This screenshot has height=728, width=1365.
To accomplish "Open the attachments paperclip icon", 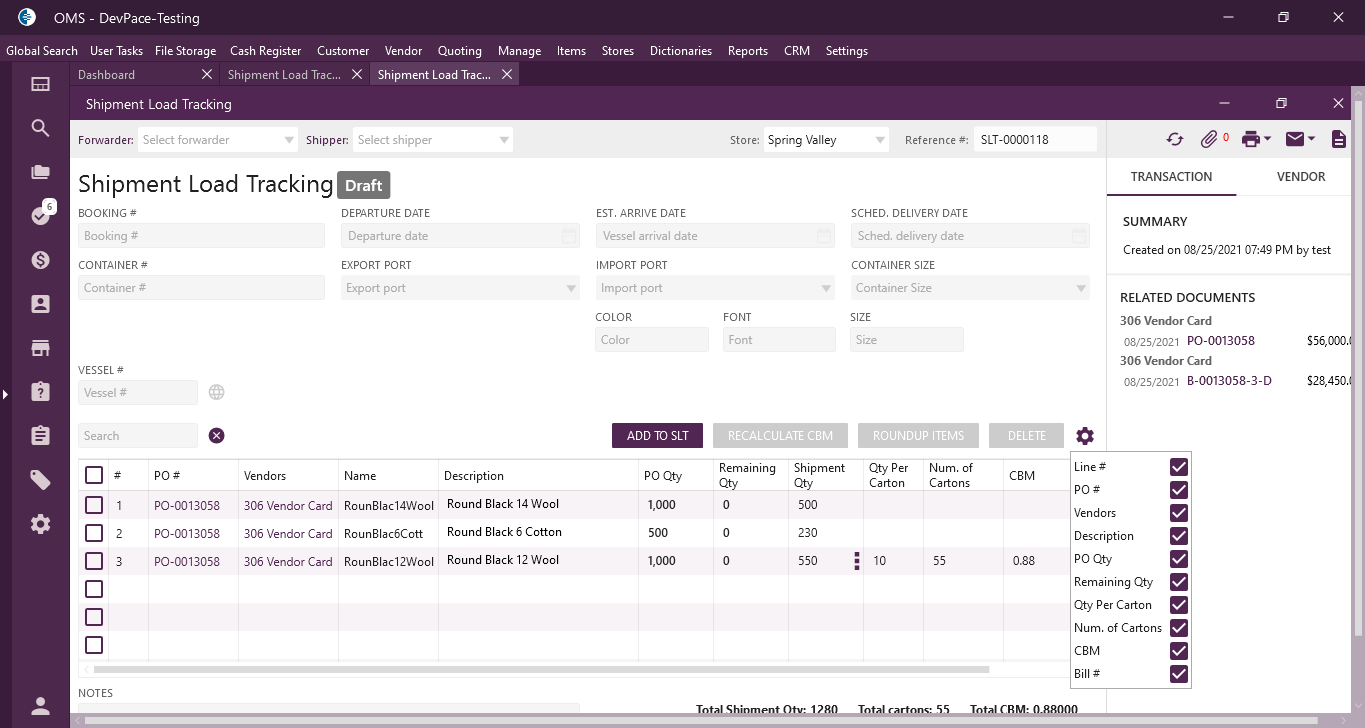I will tap(1209, 140).
